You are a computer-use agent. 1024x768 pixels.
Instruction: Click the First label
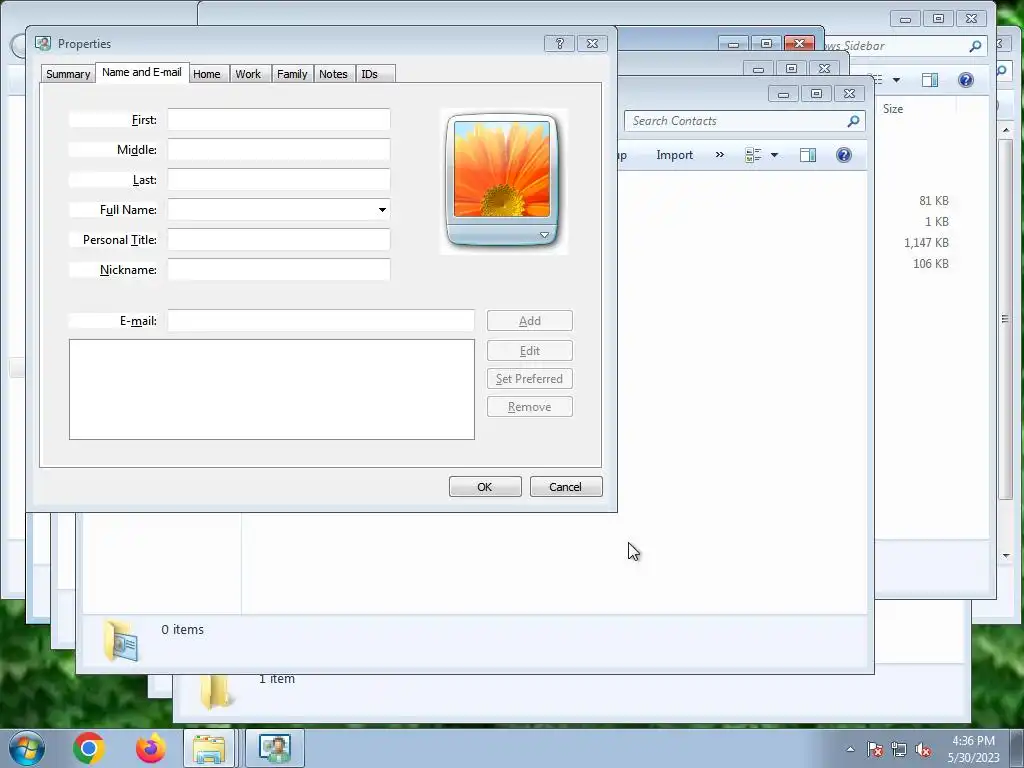pos(144,120)
